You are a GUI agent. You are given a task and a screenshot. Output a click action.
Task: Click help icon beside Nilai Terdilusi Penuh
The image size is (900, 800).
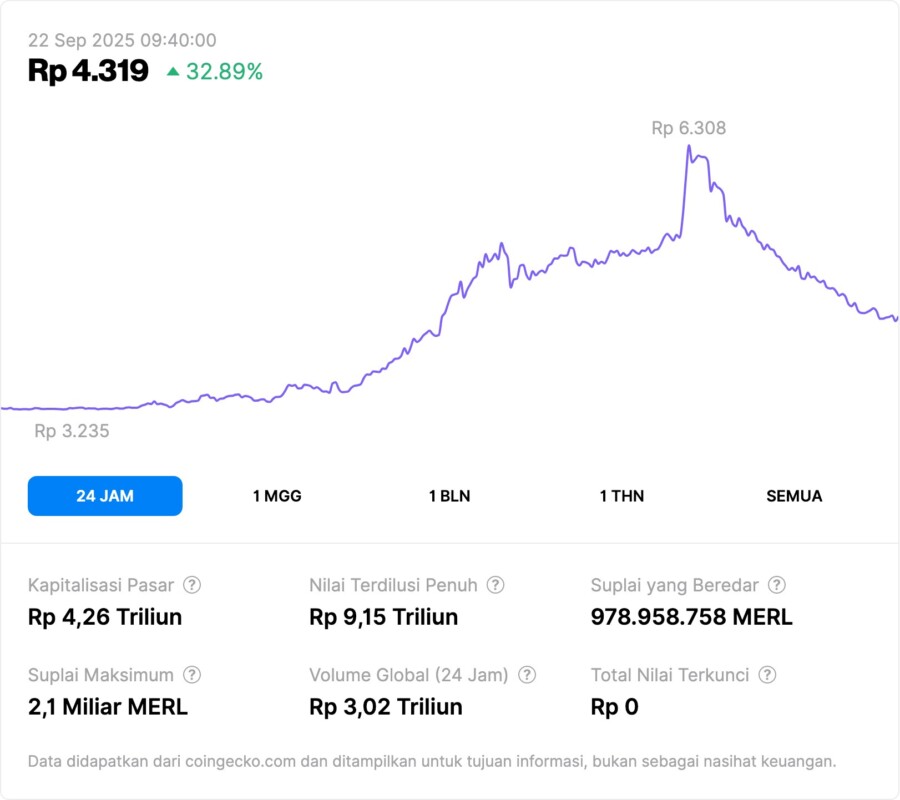[495, 585]
